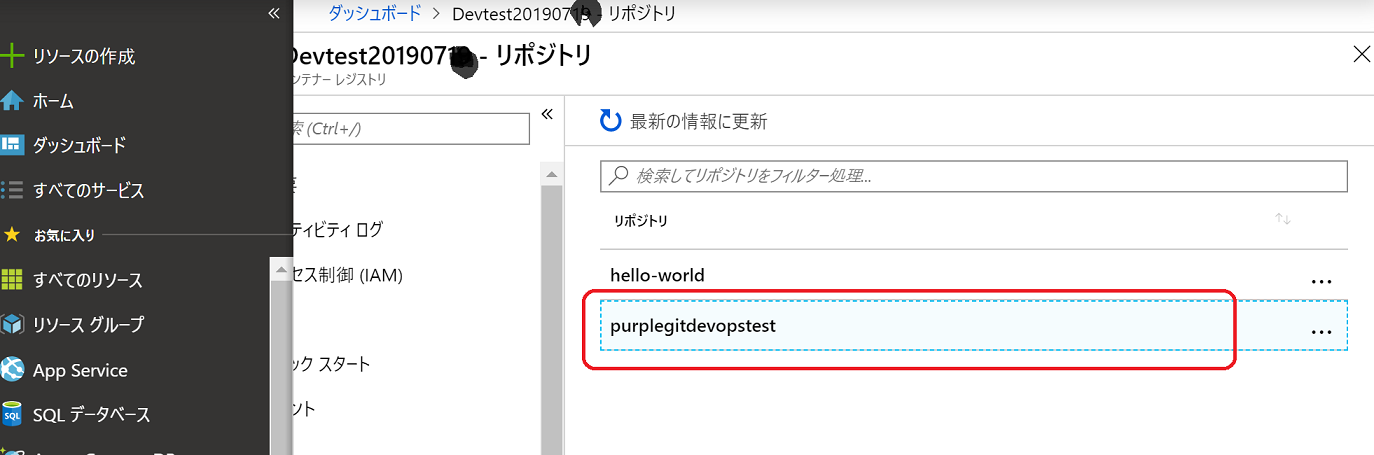Open more options for purplegitdevopstest
The image size is (1374, 455).
(1321, 332)
